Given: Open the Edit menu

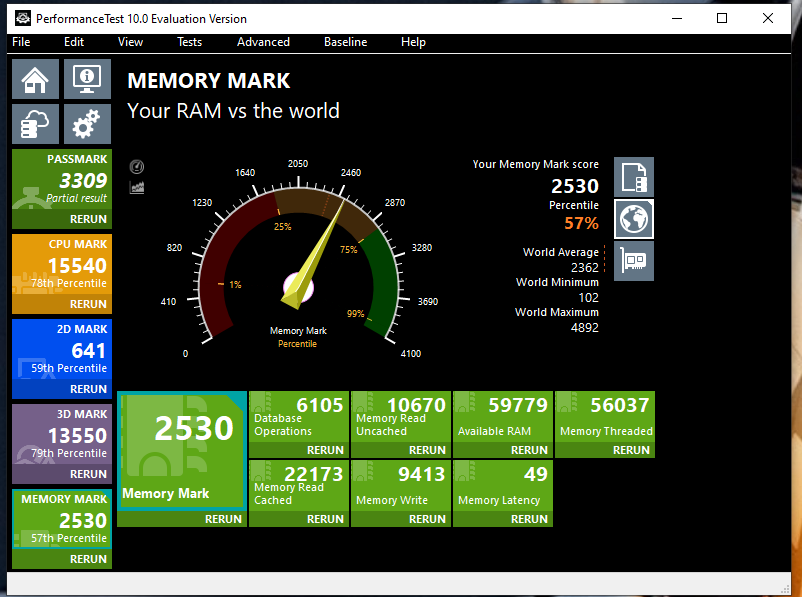Looking at the screenshot, I should [x=74, y=42].
